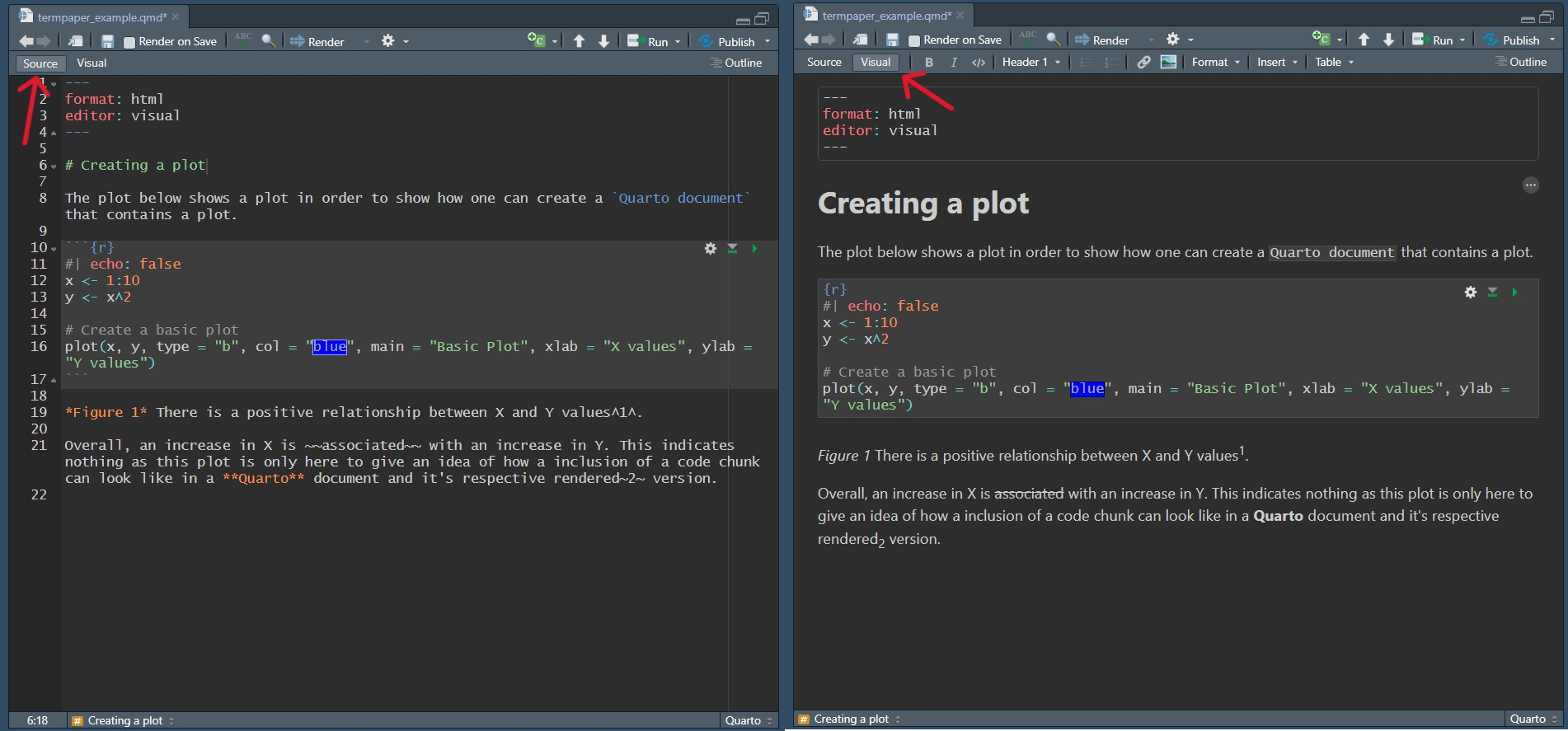Expand insert chunk dropdown arrow in Visual-mode editor
The width and height of the screenshot is (1568, 731).
(x=1340, y=40)
